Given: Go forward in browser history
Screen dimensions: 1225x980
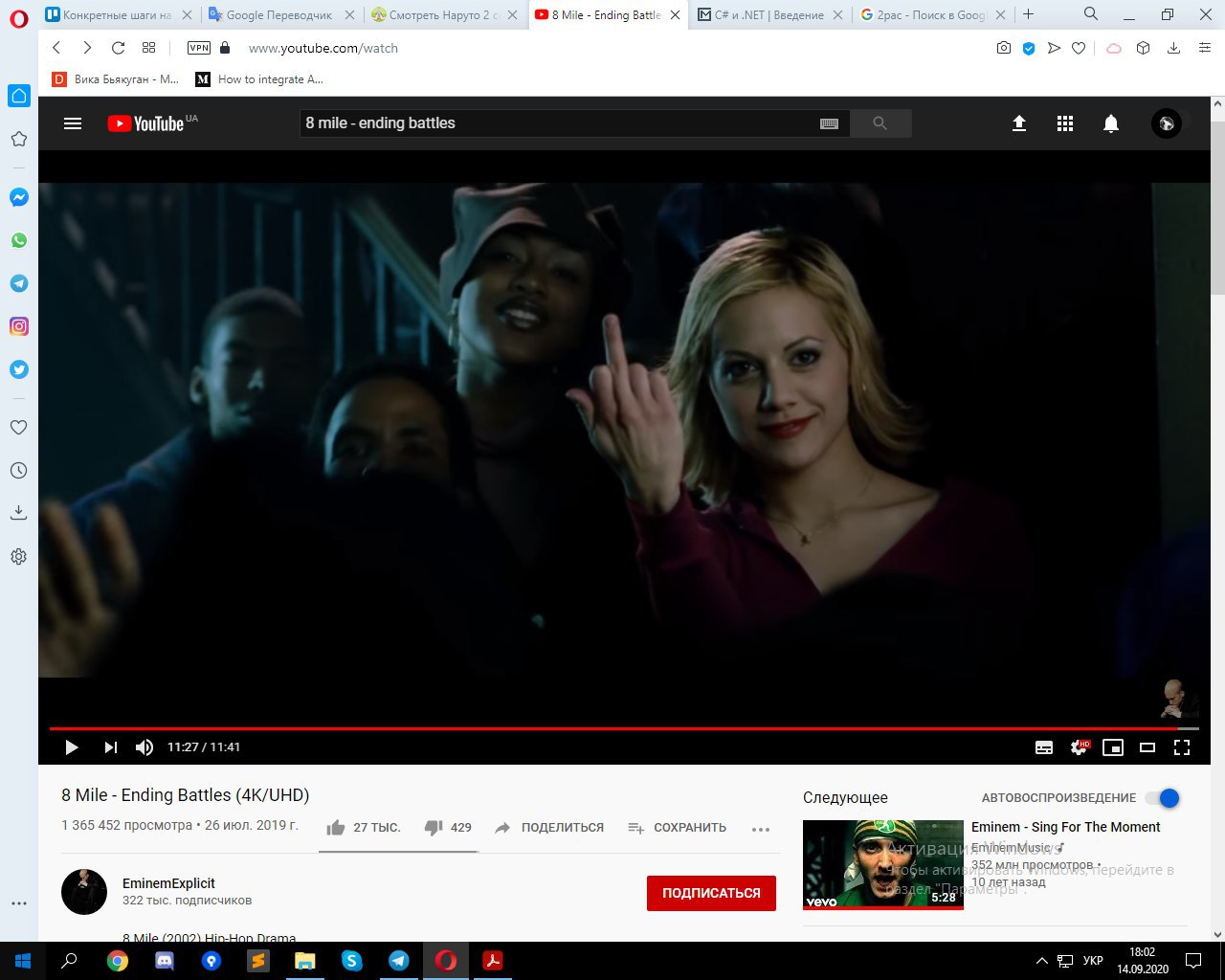Looking at the screenshot, I should [87, 48].
